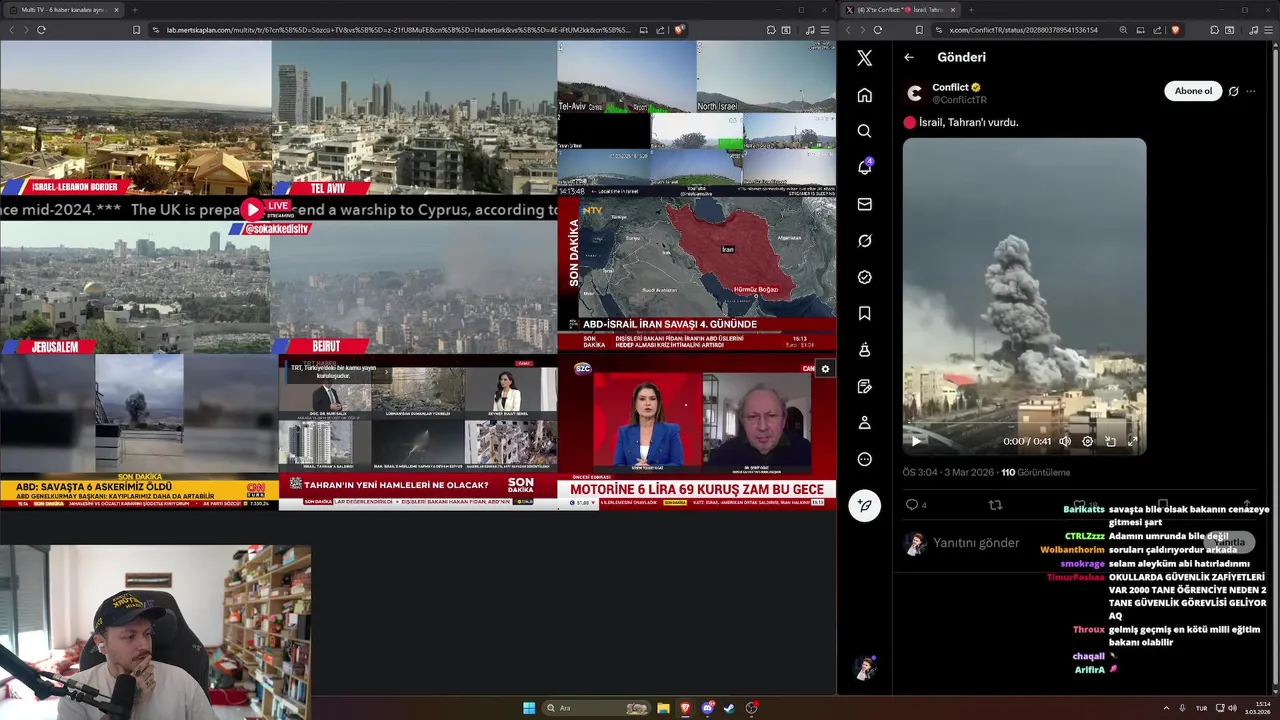
Task: Go back with the Gönderi arrow
Action: (x=909, y=57)
